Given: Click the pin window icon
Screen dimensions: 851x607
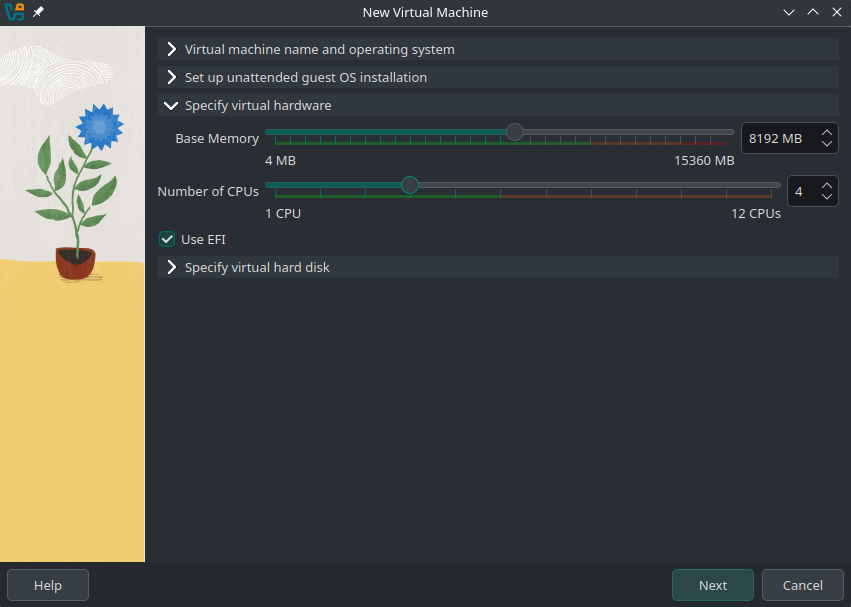Looking at the screenshot, I should coord(39,13).
